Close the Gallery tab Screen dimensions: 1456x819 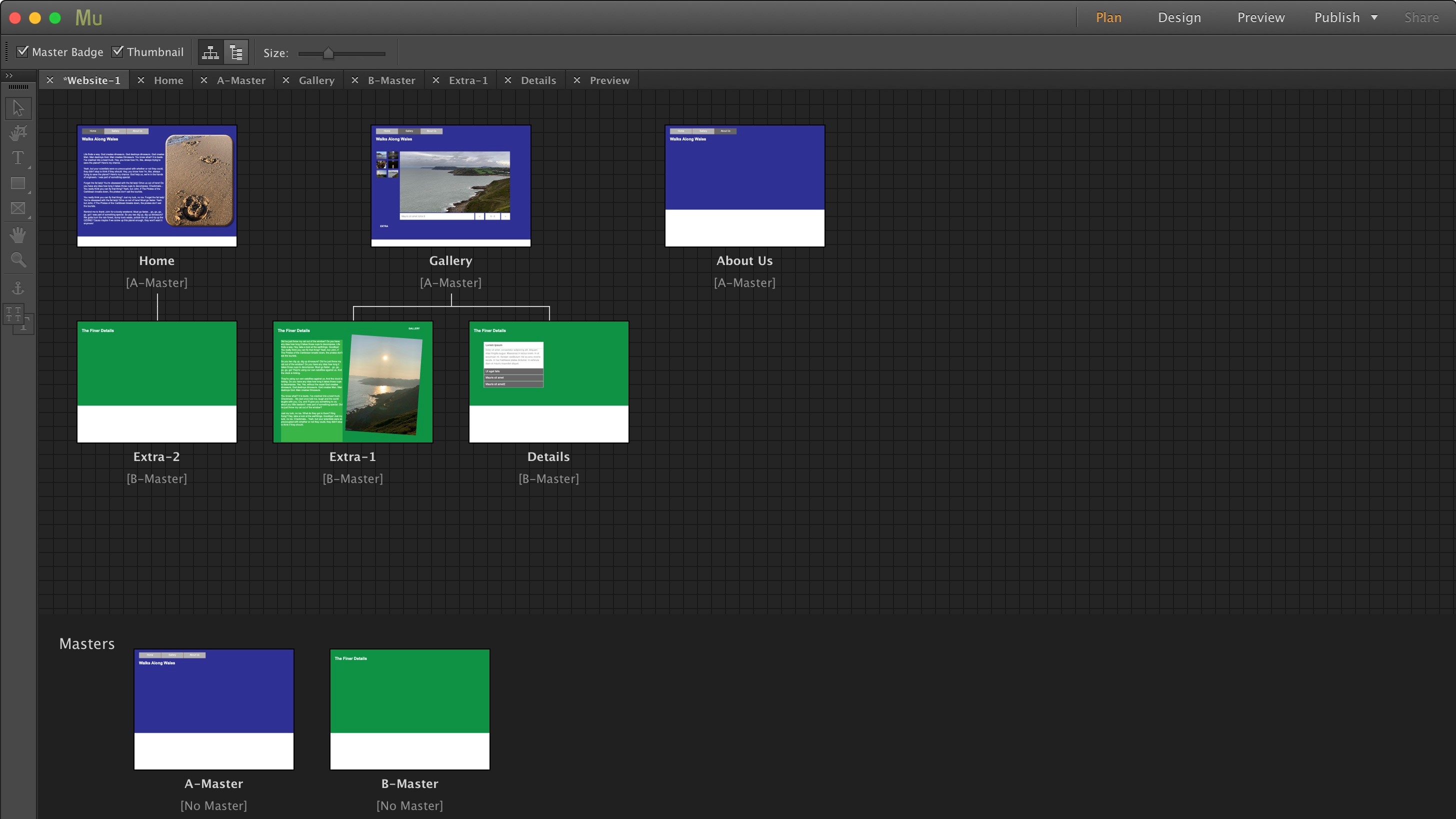tap(286, 80)
